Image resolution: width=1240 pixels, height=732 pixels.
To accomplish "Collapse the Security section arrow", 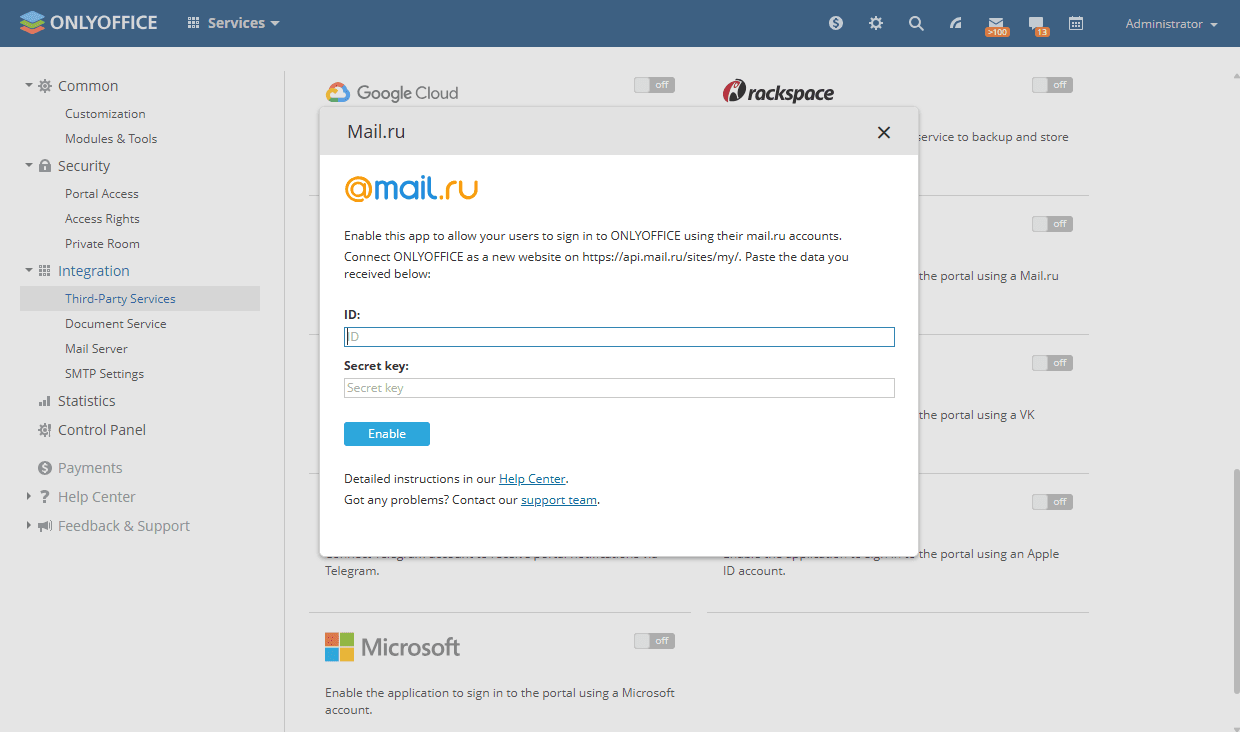I will click(29, 166).
